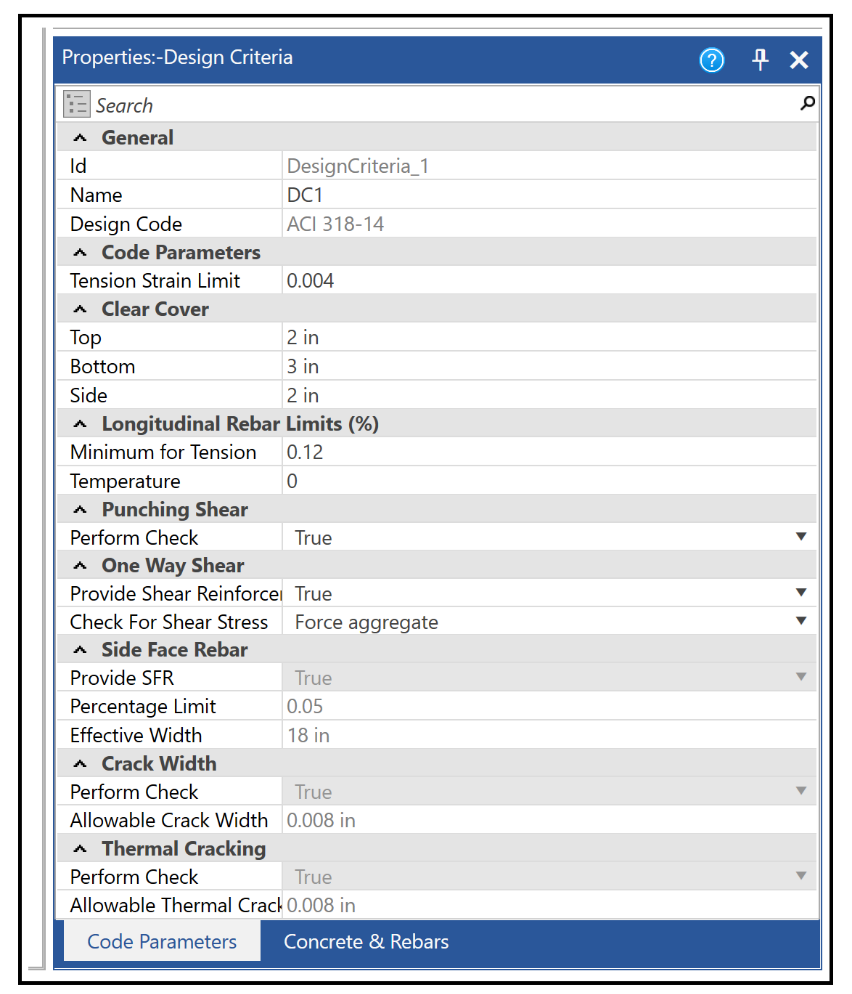The width and height of the screenshot is (852, 994).
Task: Select the Design Code property label
Action: (126, 224)
